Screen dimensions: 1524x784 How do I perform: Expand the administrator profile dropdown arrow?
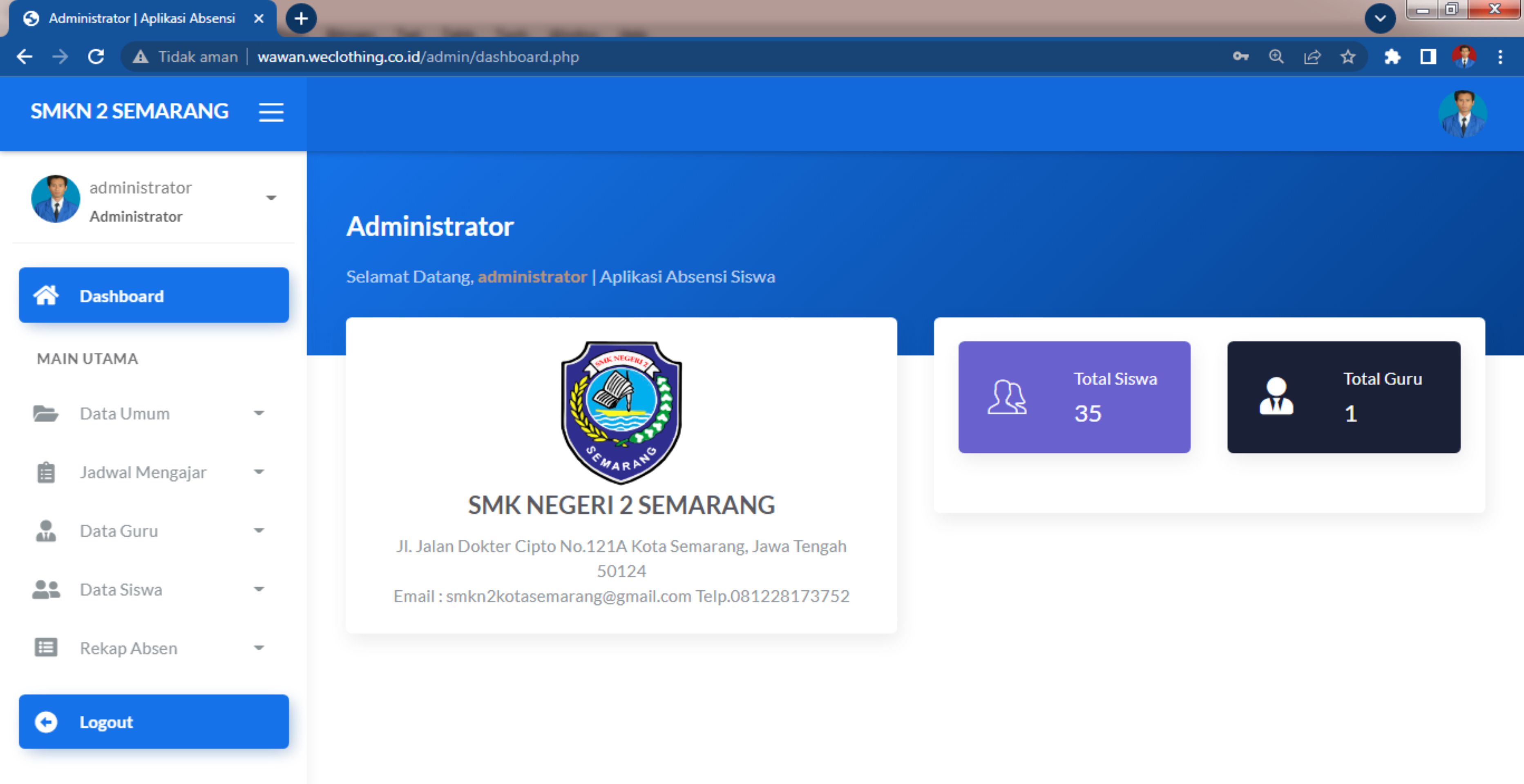tap(271, 198)
